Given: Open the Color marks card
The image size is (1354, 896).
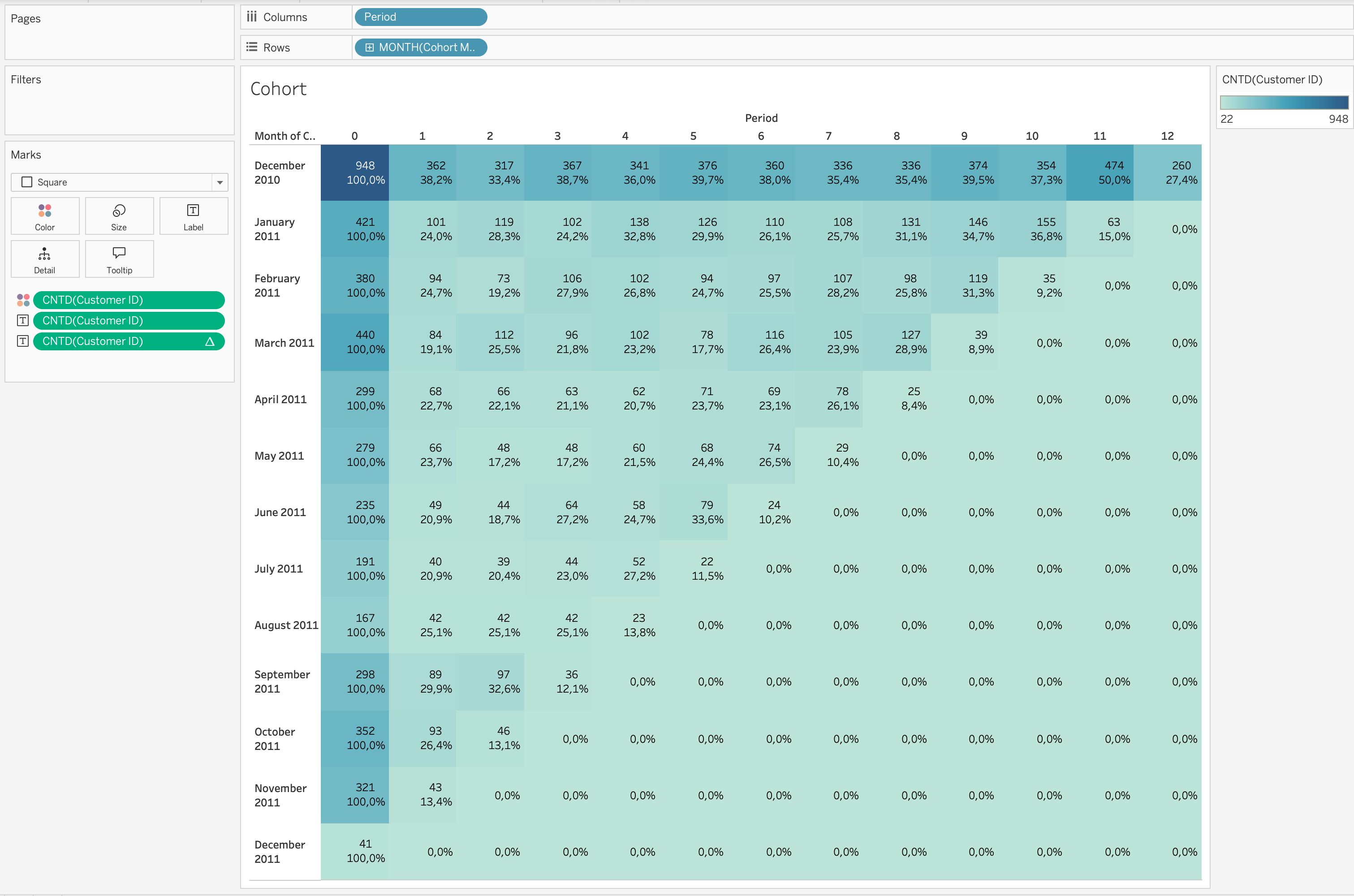Looking at the screenshot, I should [44, 216].
